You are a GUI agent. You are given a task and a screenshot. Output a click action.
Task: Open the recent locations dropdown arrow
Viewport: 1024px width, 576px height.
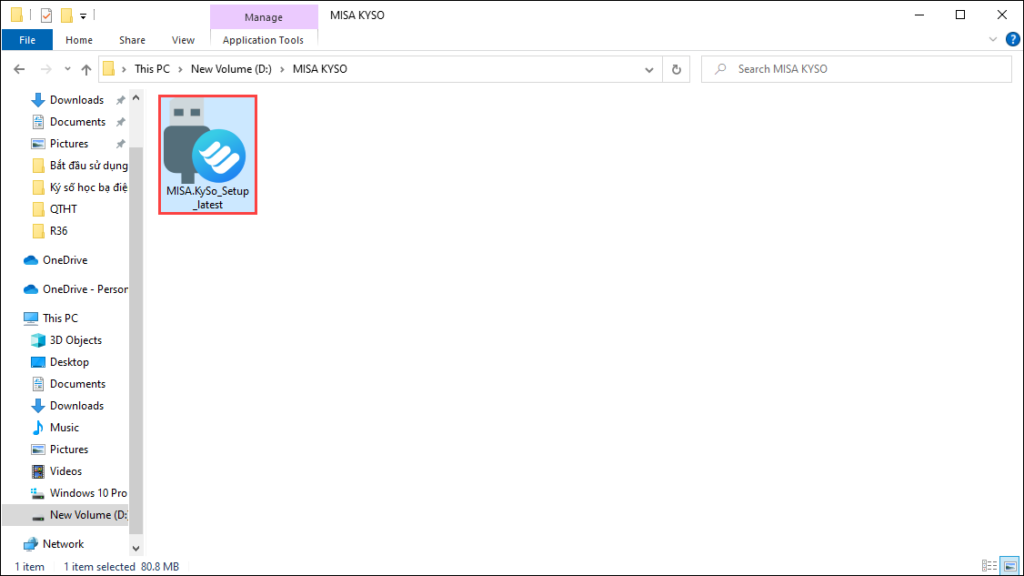point(67,69)
